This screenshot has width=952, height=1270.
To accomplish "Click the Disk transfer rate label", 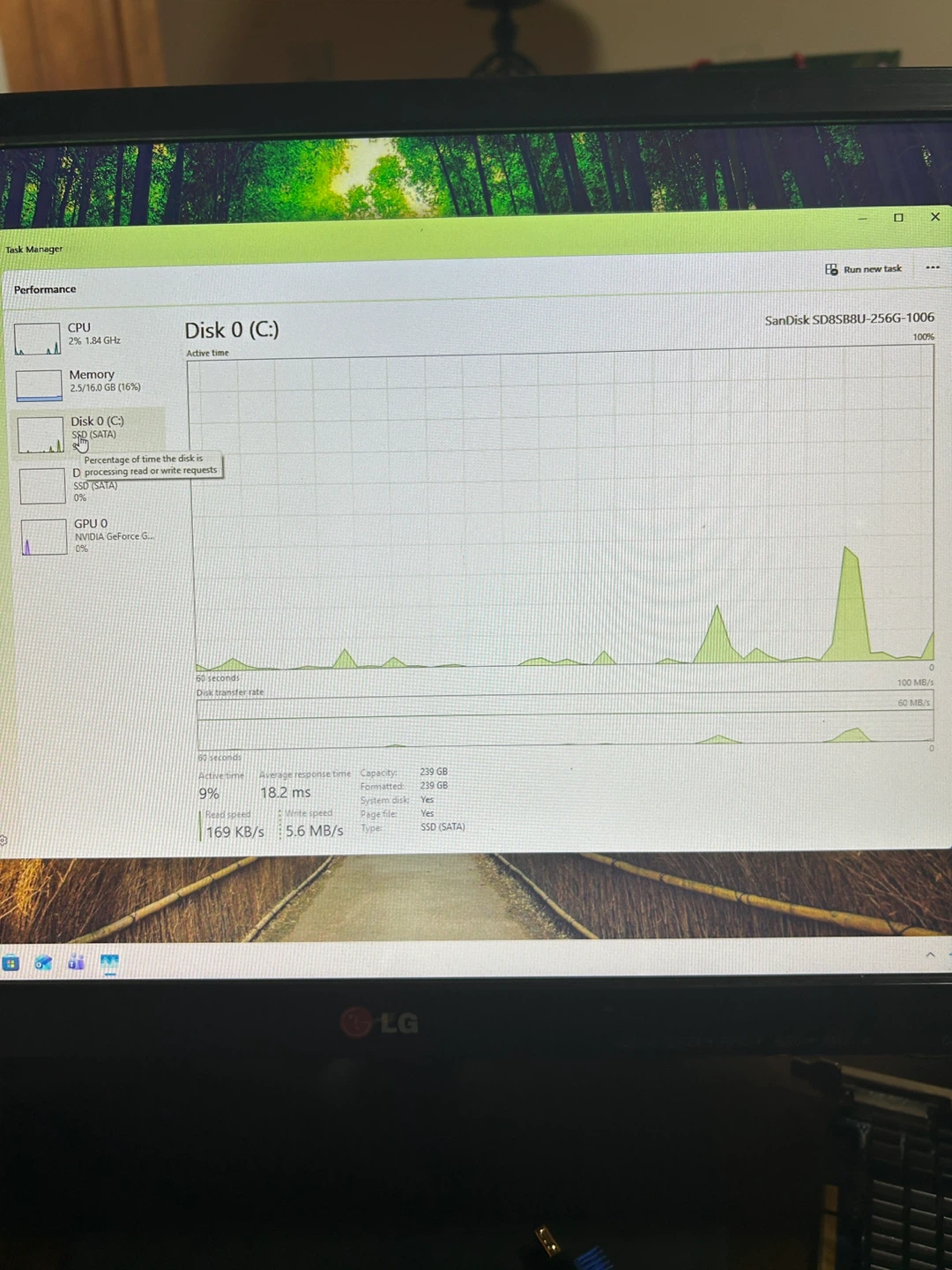I will [x=230, y=692].
